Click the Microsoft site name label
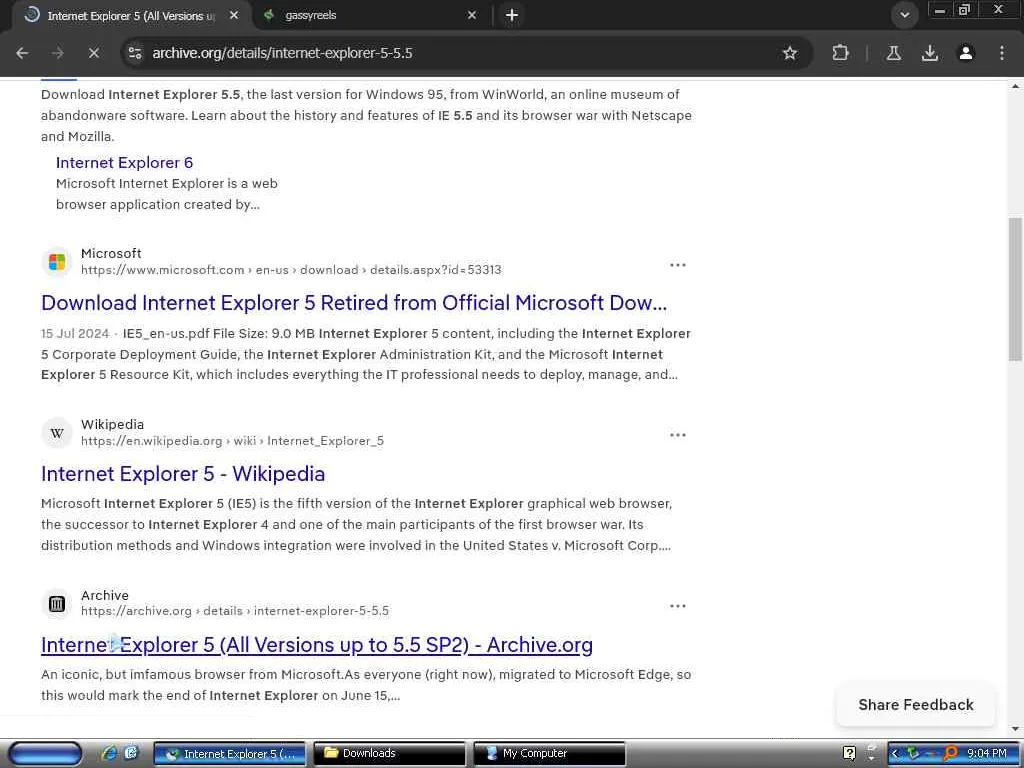The image size is (1024, 768). (111, 253)
